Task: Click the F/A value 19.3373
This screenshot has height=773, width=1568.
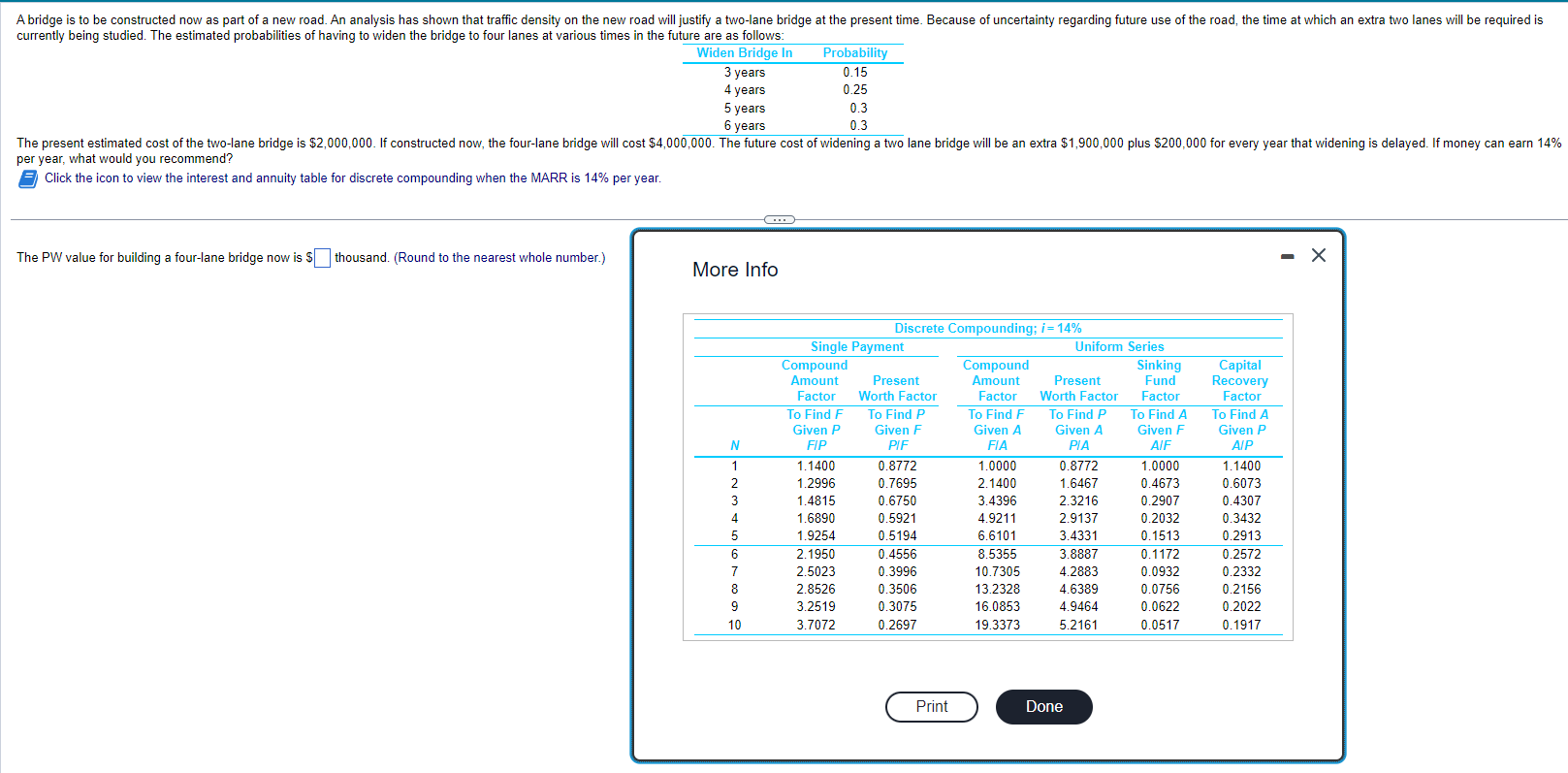Action: tap(998, 626)
